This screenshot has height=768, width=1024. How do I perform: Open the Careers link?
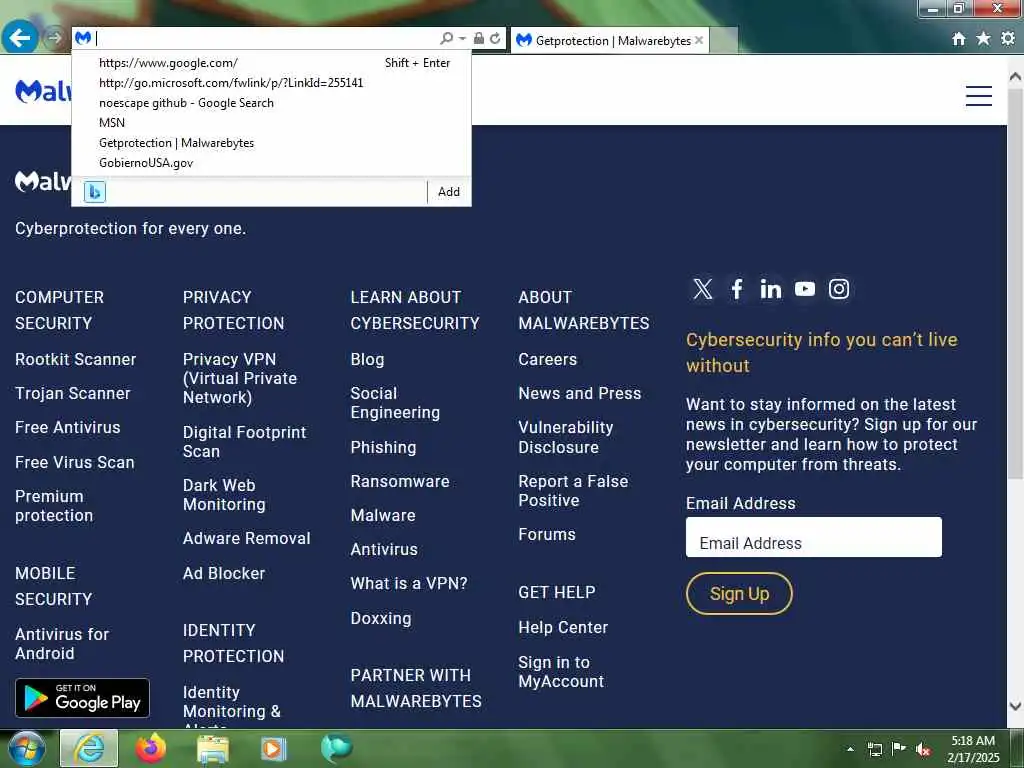(547, 360)
